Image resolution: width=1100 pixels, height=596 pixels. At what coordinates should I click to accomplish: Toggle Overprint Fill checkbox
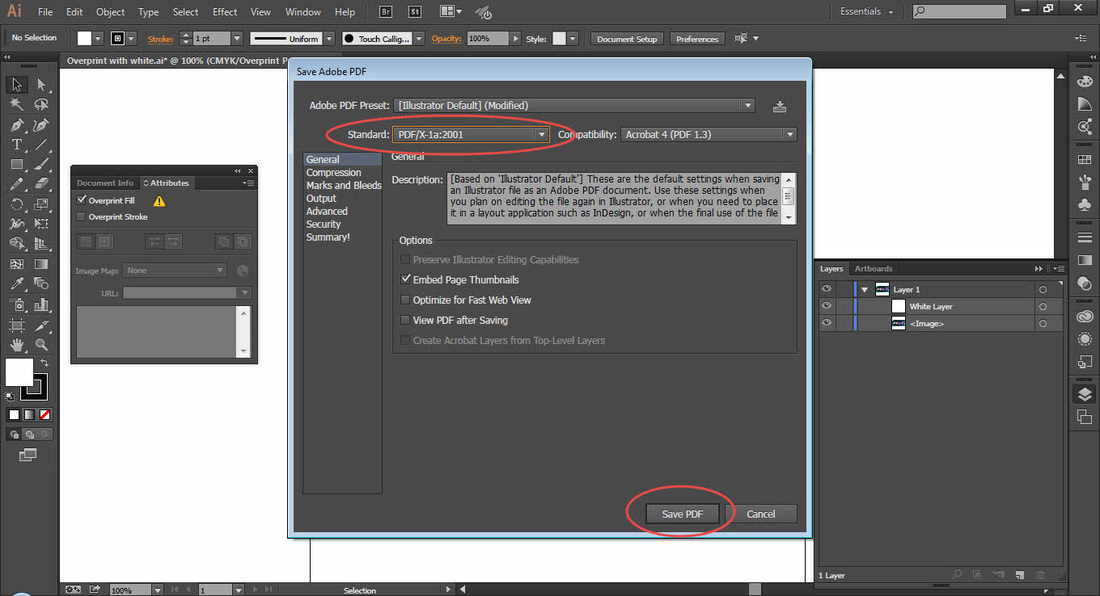point(81,200)
